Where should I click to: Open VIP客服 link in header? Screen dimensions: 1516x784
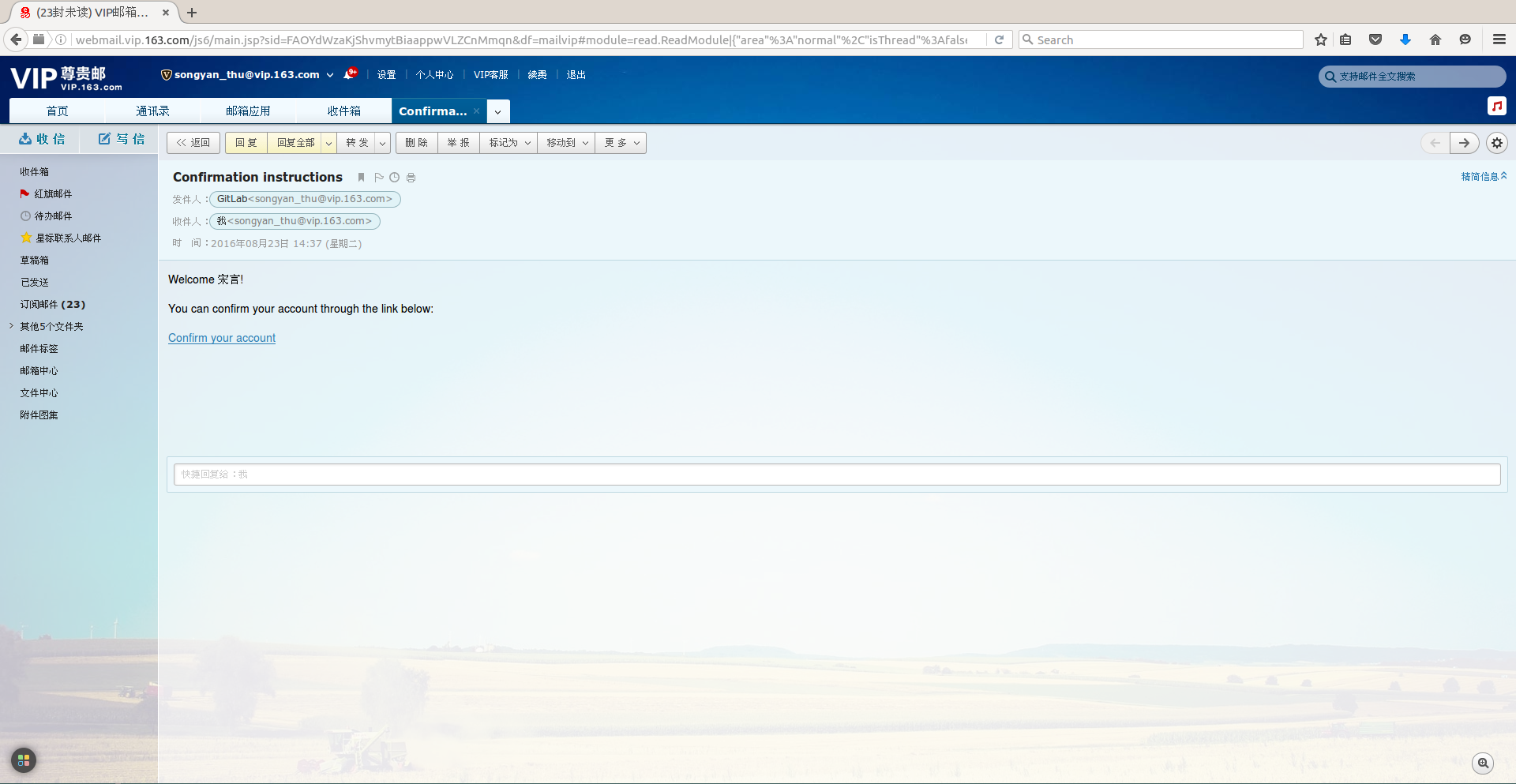pyautogui.click(x=490, y=75)
